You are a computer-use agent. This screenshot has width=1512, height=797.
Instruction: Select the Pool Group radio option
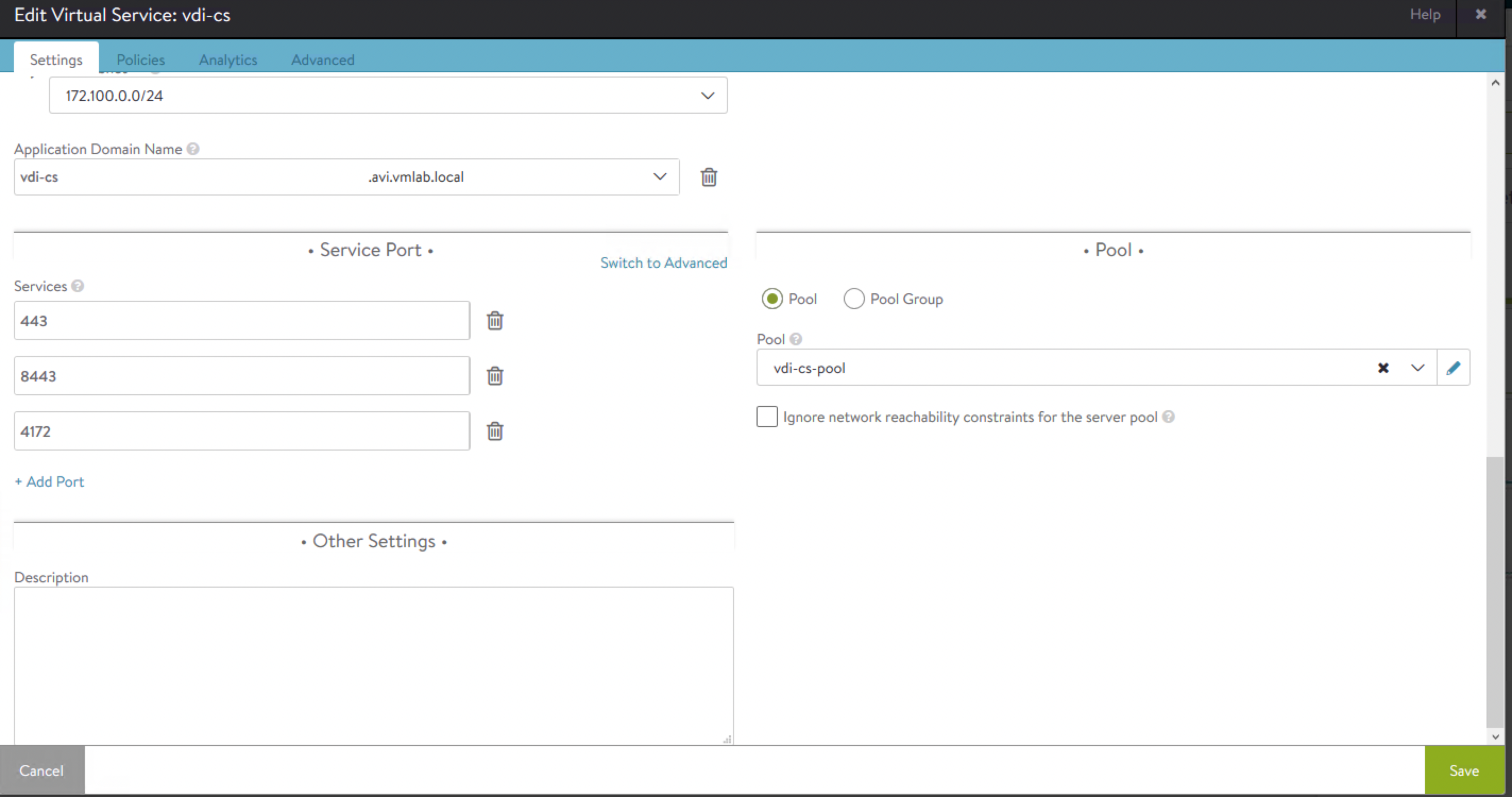tap(853, 299)
